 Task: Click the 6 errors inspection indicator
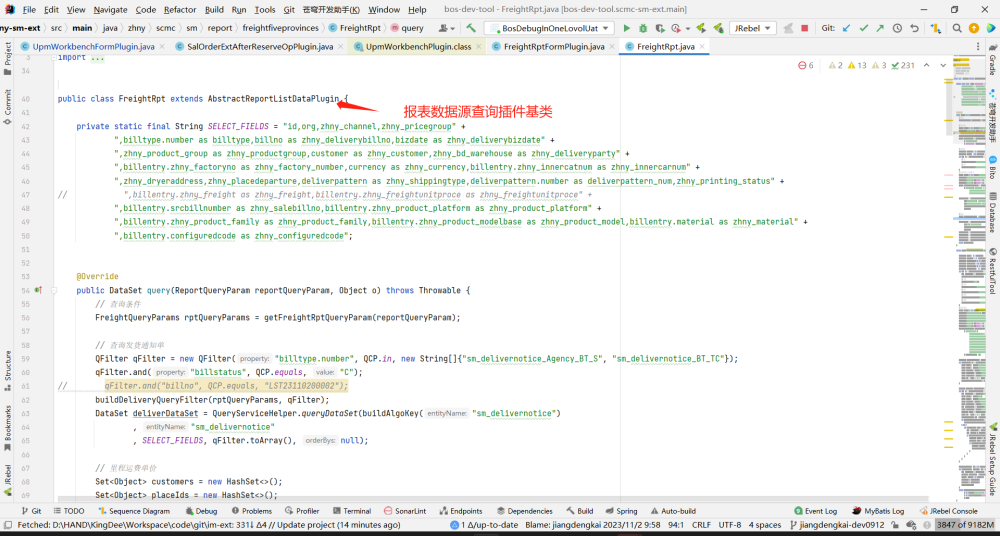[806, 65]
